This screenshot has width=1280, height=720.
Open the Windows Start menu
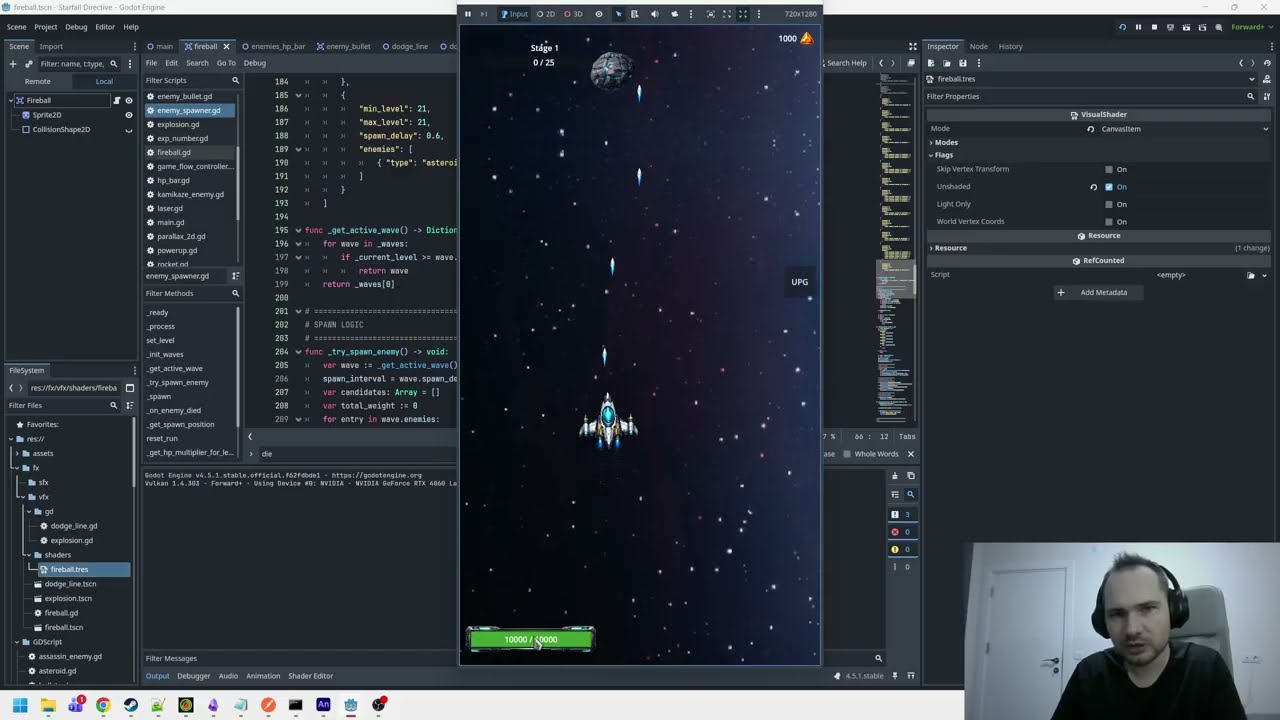click(x=20, y=705)
